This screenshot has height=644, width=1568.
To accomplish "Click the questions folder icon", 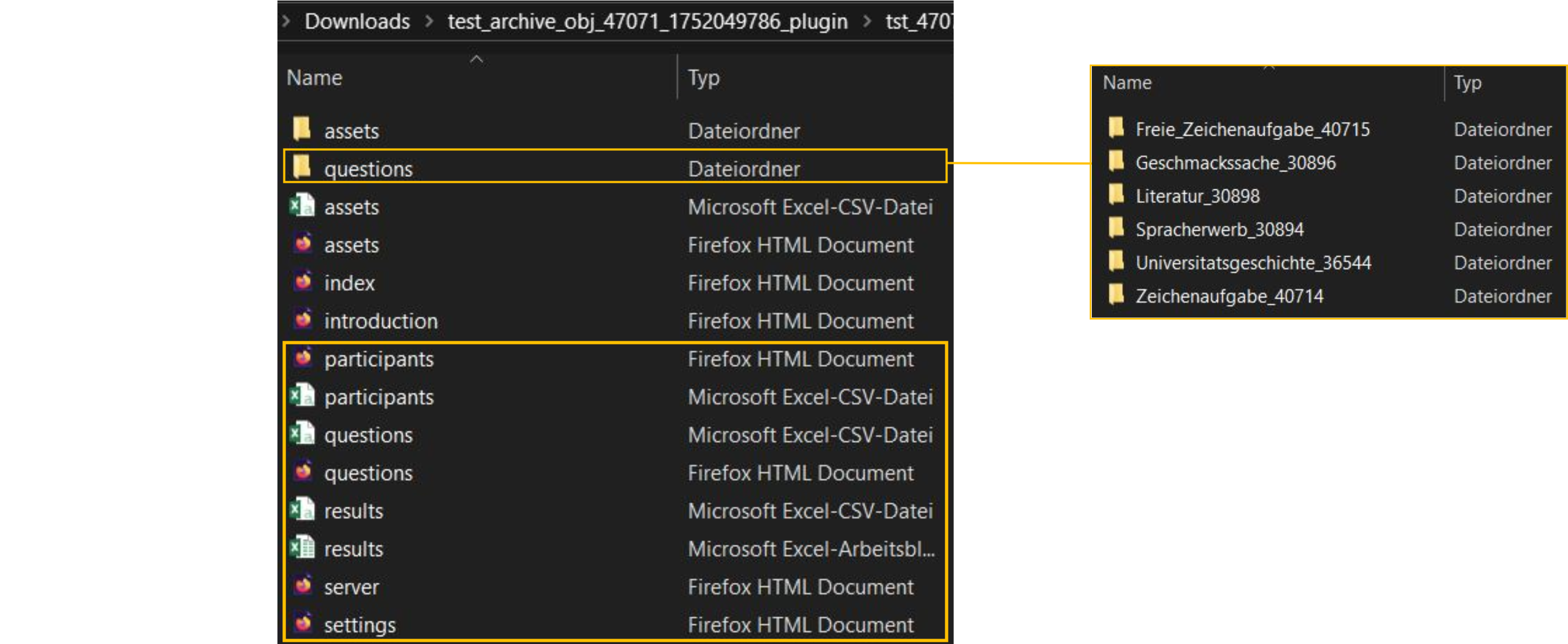I will [x=302, y=167].
